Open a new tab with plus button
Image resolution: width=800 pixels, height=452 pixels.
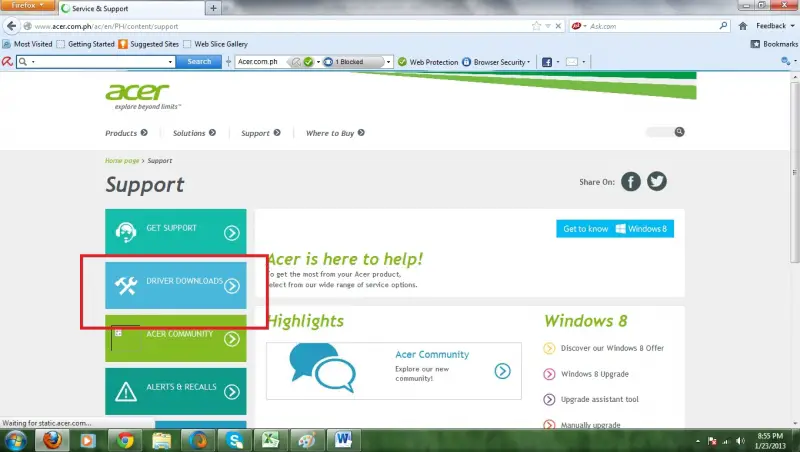[x=213, y=8]
